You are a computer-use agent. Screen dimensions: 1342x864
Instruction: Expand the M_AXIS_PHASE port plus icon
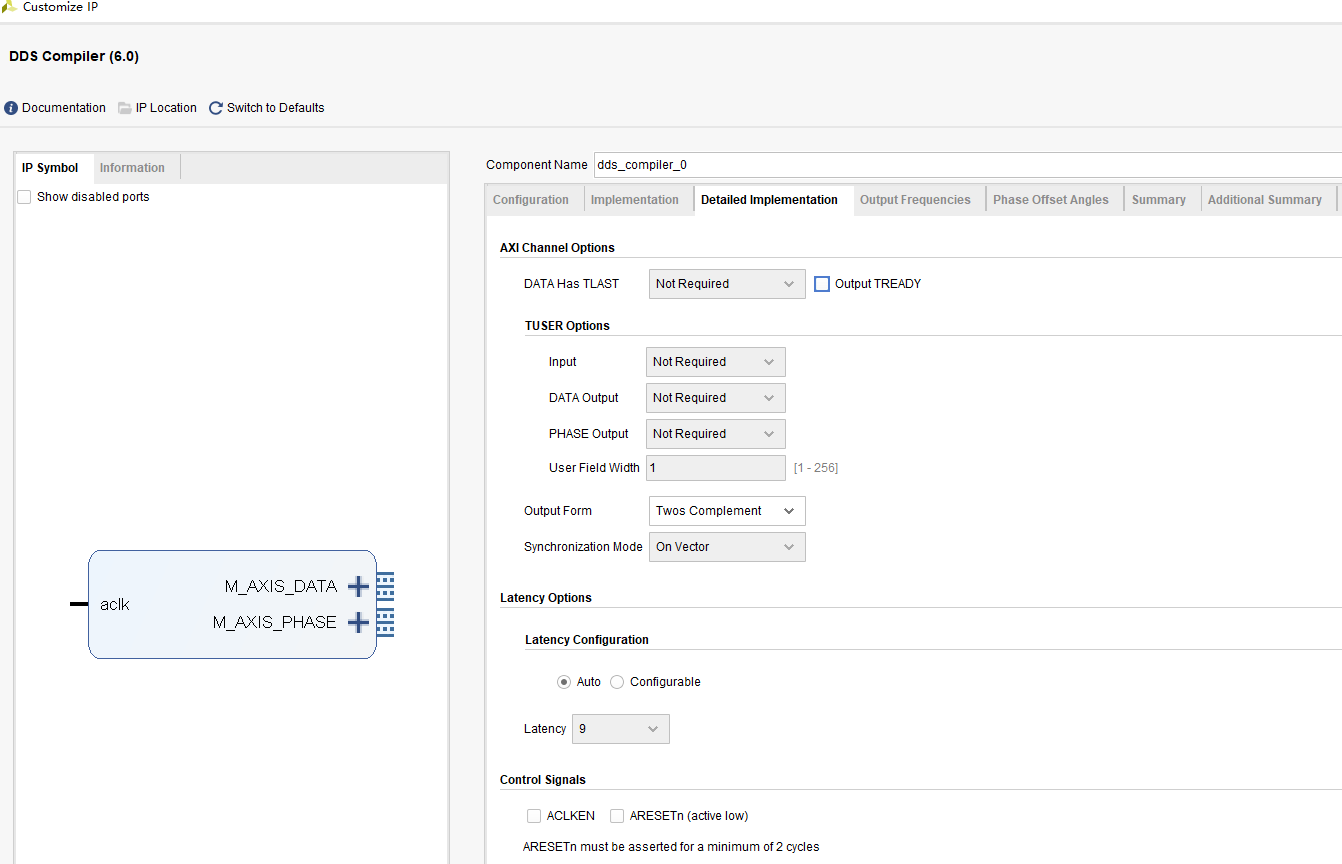(x=358, y=623)
